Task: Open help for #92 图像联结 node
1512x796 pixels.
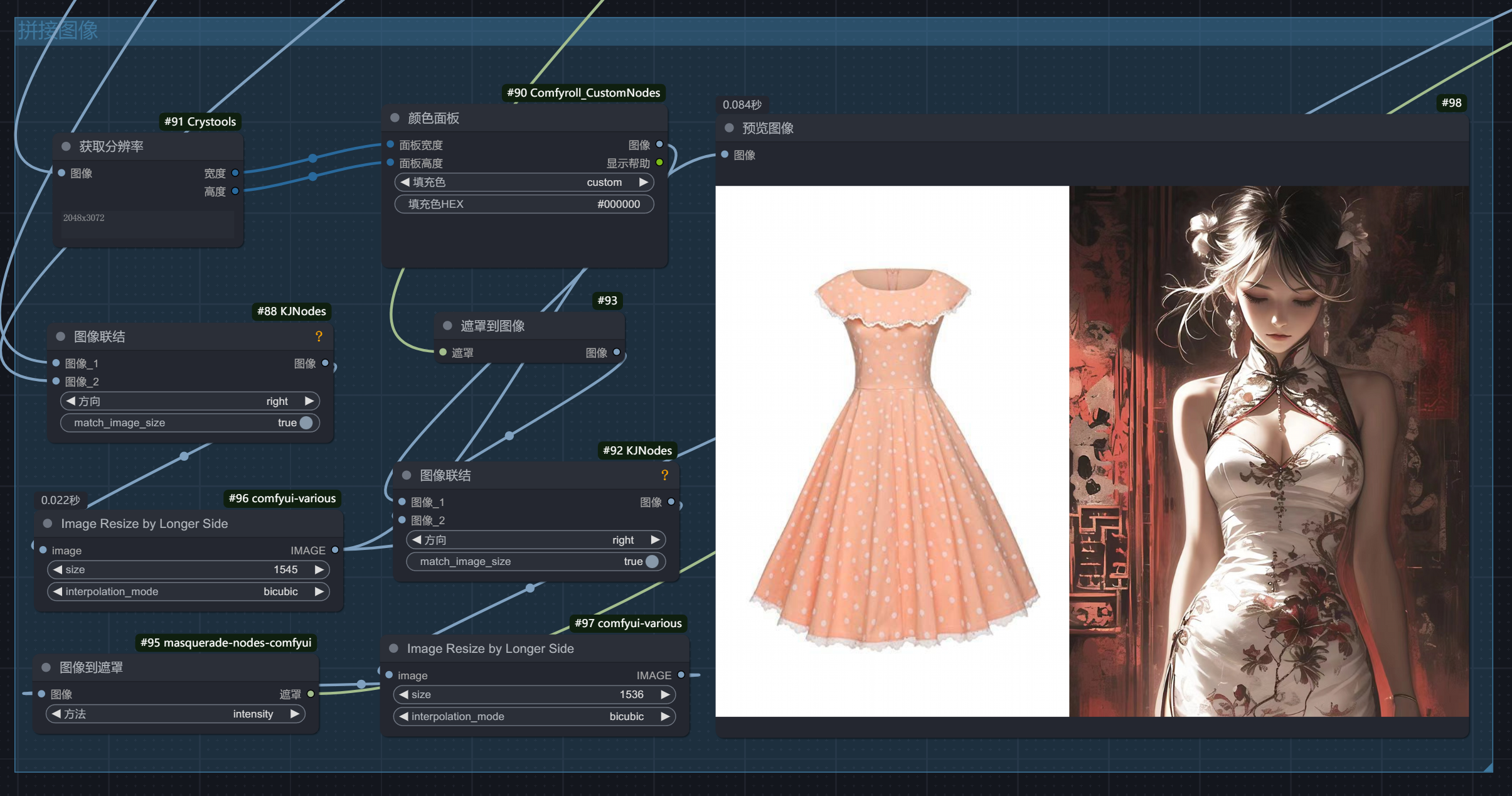Action: [x=664, y=475]
